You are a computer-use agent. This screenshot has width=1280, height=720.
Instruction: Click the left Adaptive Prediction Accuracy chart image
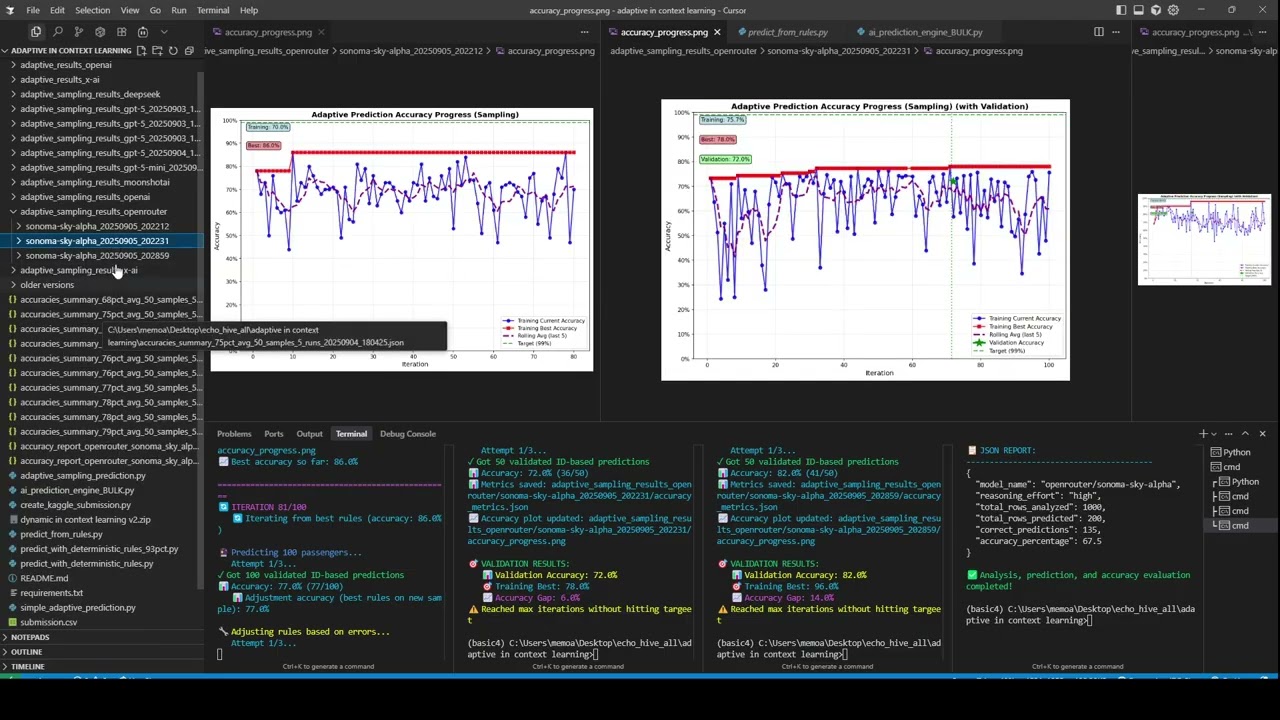point(401,239)
